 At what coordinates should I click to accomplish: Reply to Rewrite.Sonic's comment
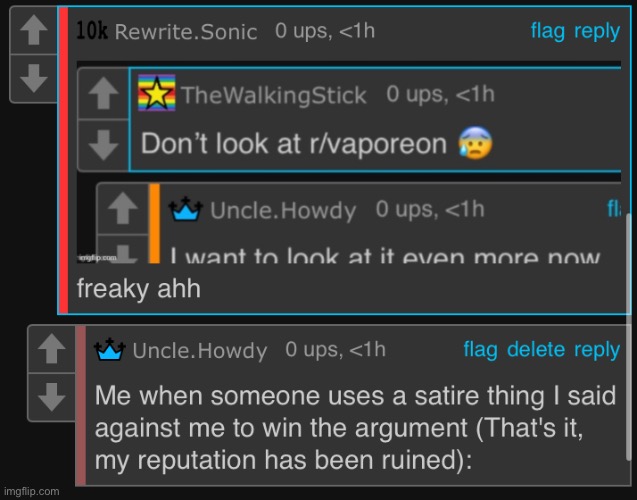coord(597,31)
